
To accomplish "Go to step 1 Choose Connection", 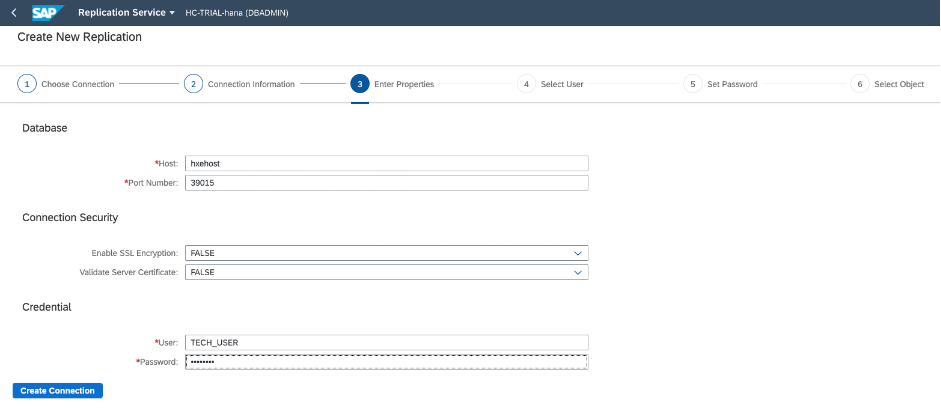I will click(66, 84).
